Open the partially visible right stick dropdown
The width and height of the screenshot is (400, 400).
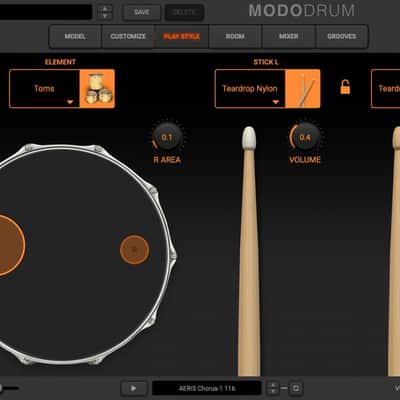[386, 89]
